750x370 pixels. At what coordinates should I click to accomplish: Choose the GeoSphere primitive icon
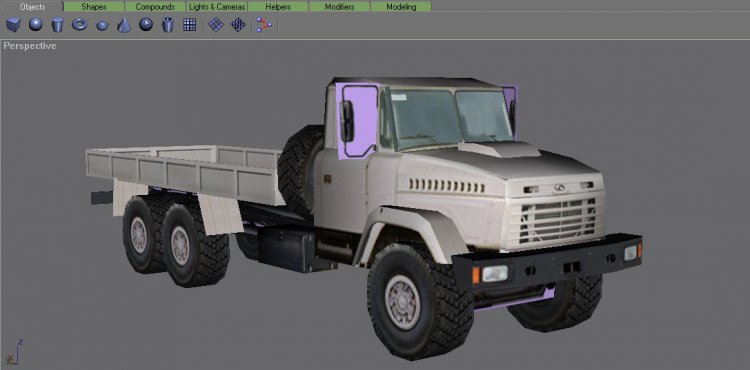(146, 24)
